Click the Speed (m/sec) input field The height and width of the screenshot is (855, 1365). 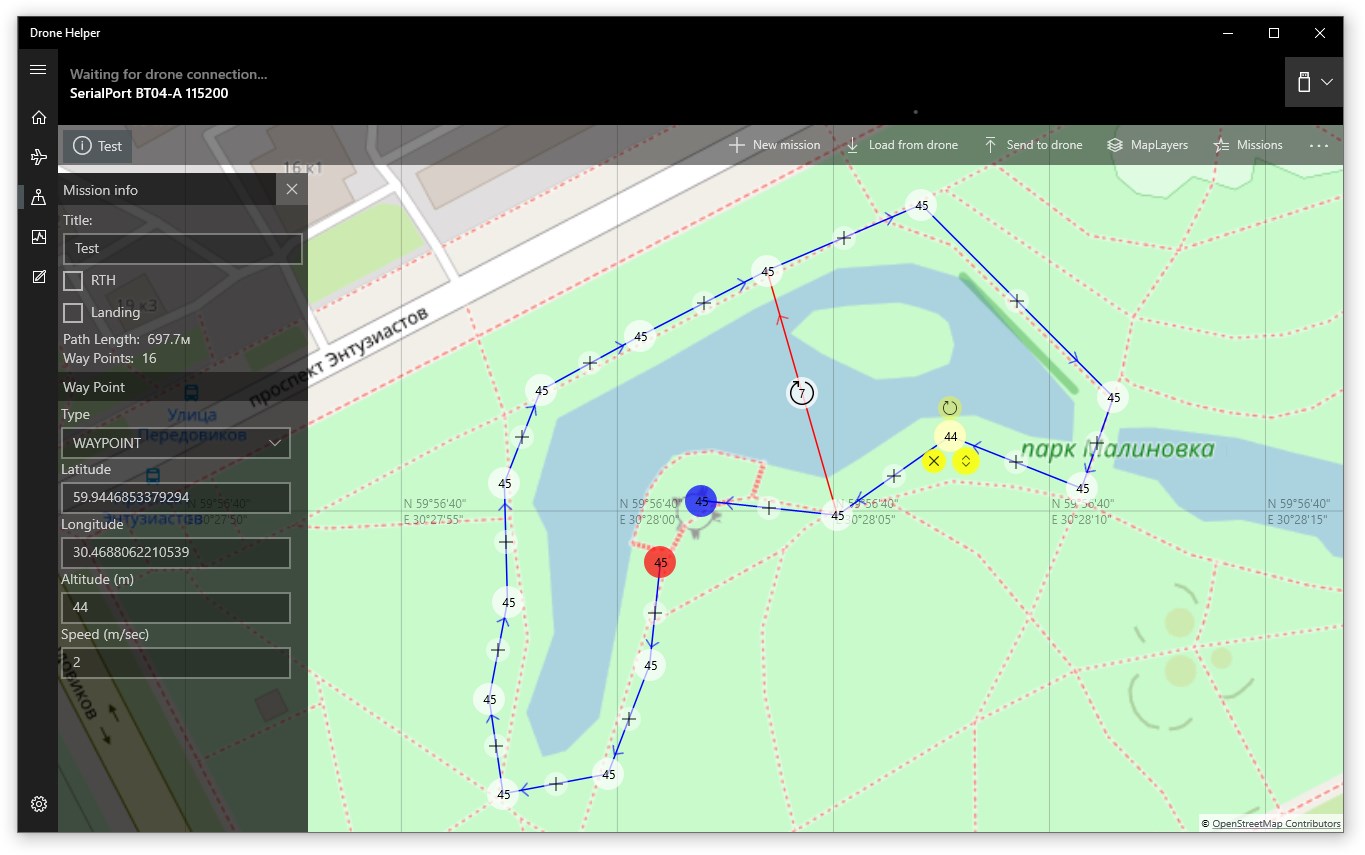176,662
